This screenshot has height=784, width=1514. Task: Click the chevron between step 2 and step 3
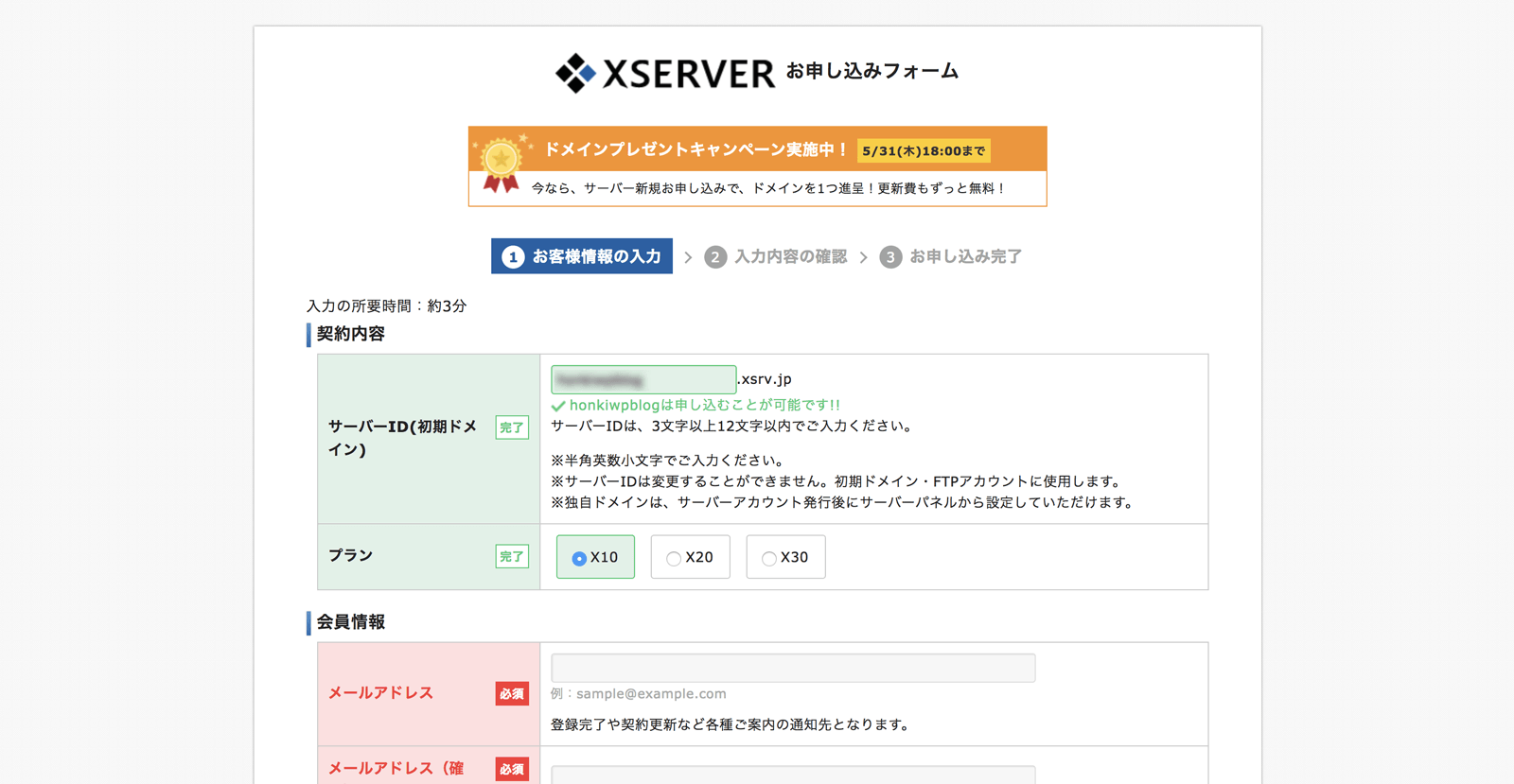coord(863,257)
